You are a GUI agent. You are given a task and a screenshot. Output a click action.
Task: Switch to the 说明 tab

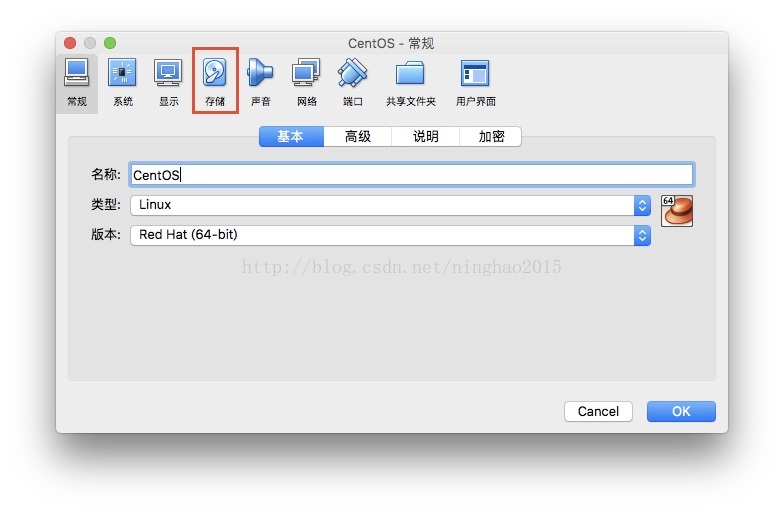coord(425,136)
